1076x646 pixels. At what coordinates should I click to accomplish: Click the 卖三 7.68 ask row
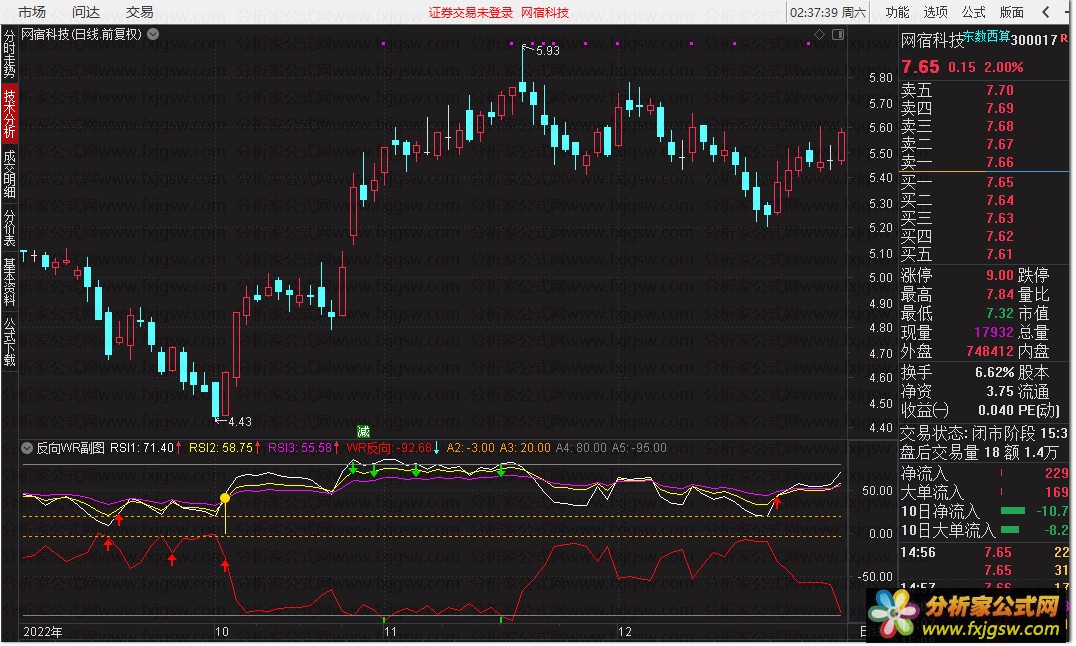984,126
